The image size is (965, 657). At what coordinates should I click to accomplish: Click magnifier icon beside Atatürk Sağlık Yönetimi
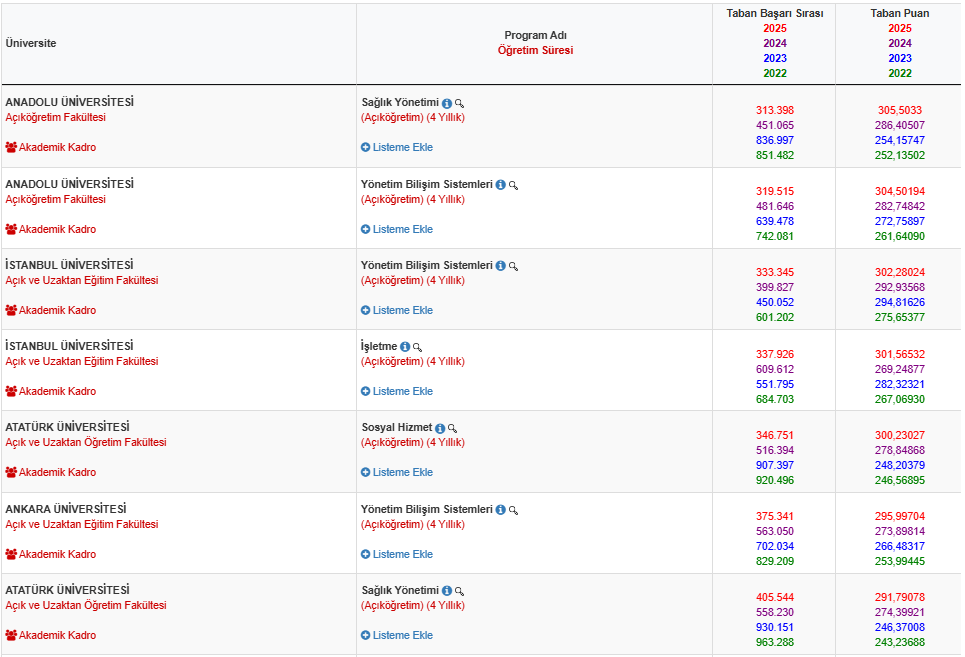[459, 591]
